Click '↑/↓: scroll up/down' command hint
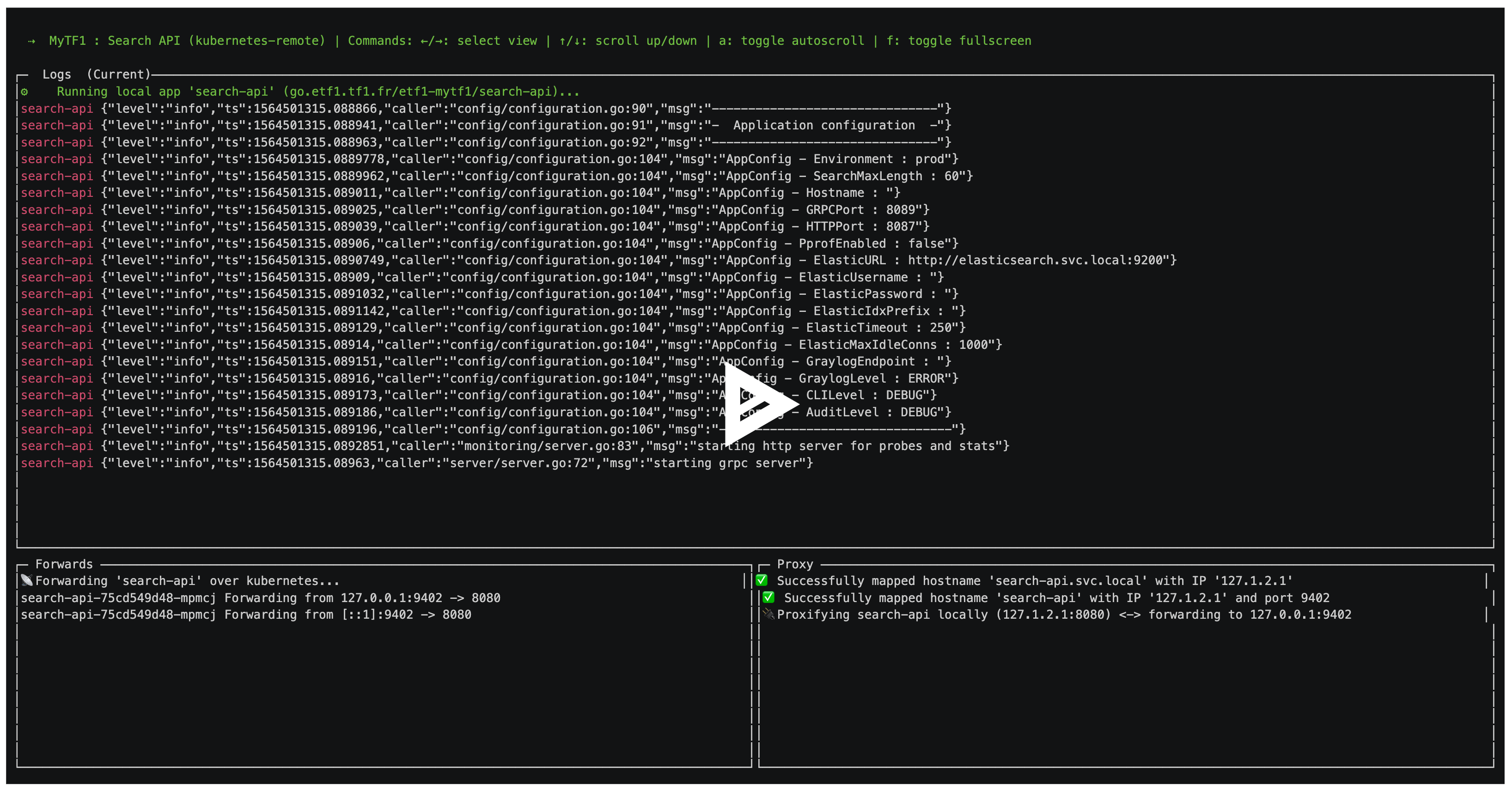The width and height of the screenshot is (1512, 792). pyautogui.click(x=628, y=41)
